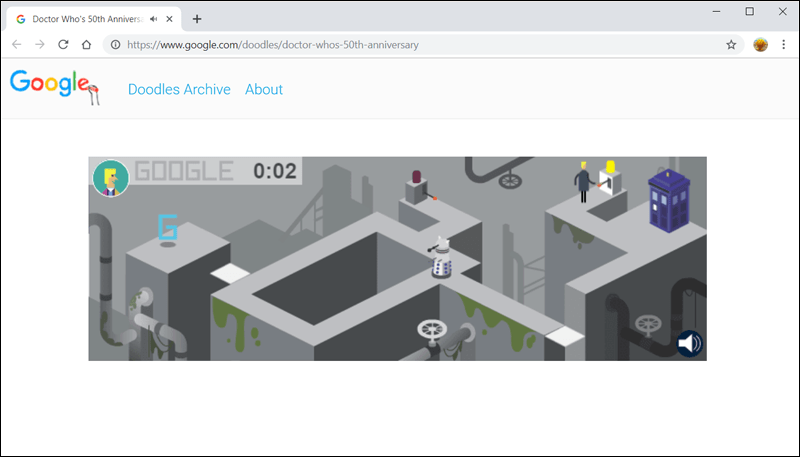View site information icon in address bar
Image resolution: width=800 pixels, height=457 pixels.
point(116,45)
